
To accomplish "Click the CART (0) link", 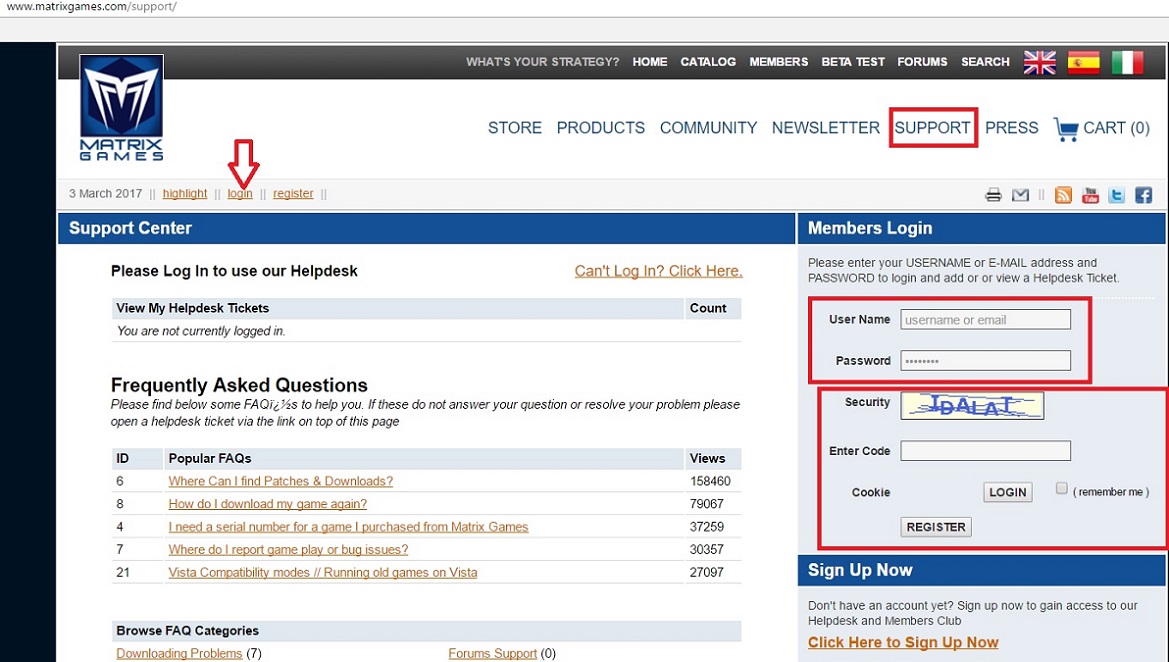I will (x=1116, y=128).
